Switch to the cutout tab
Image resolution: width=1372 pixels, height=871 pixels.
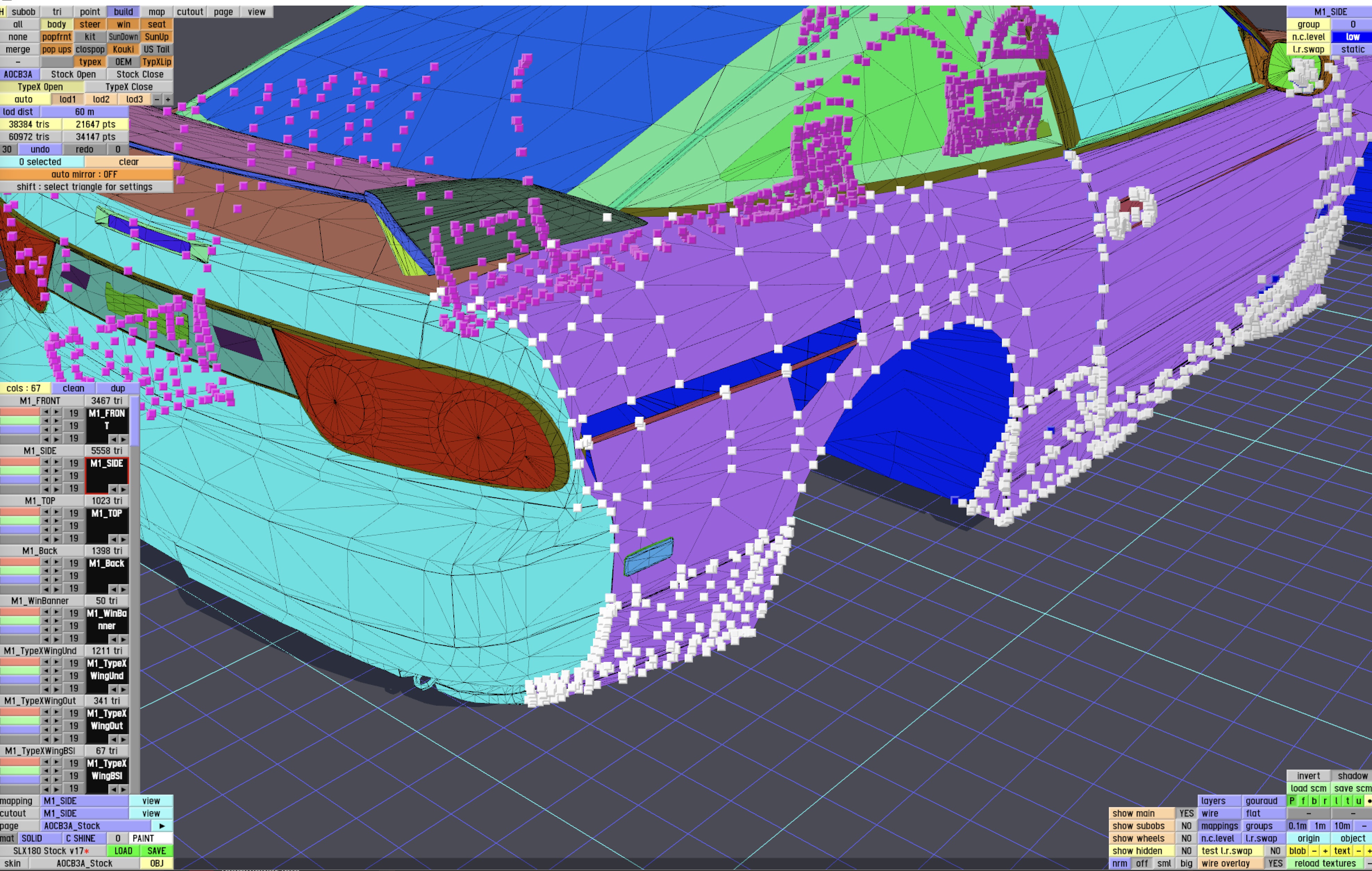point(190,11)
